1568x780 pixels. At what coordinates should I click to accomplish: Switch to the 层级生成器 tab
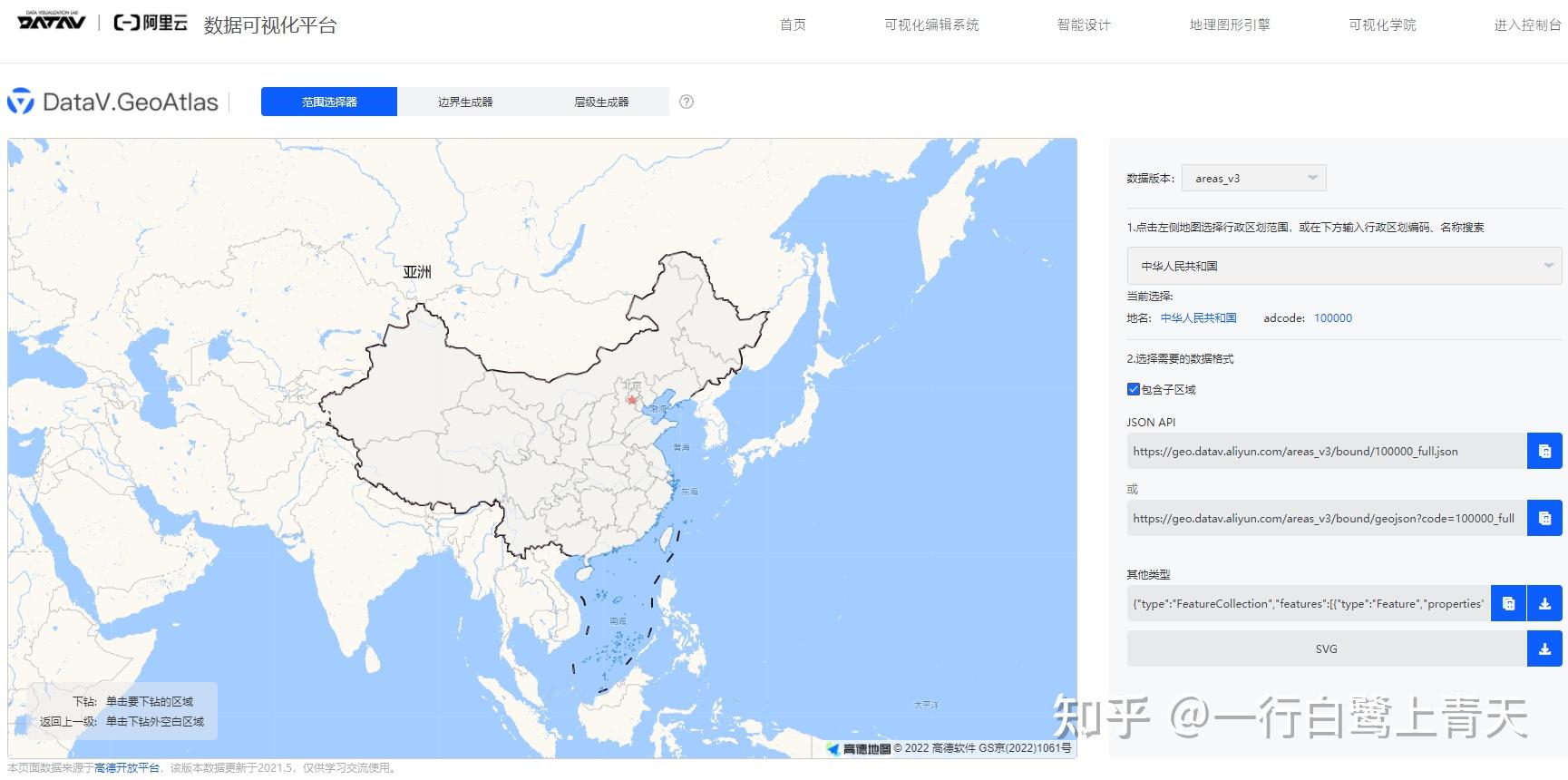pos(601,102)
